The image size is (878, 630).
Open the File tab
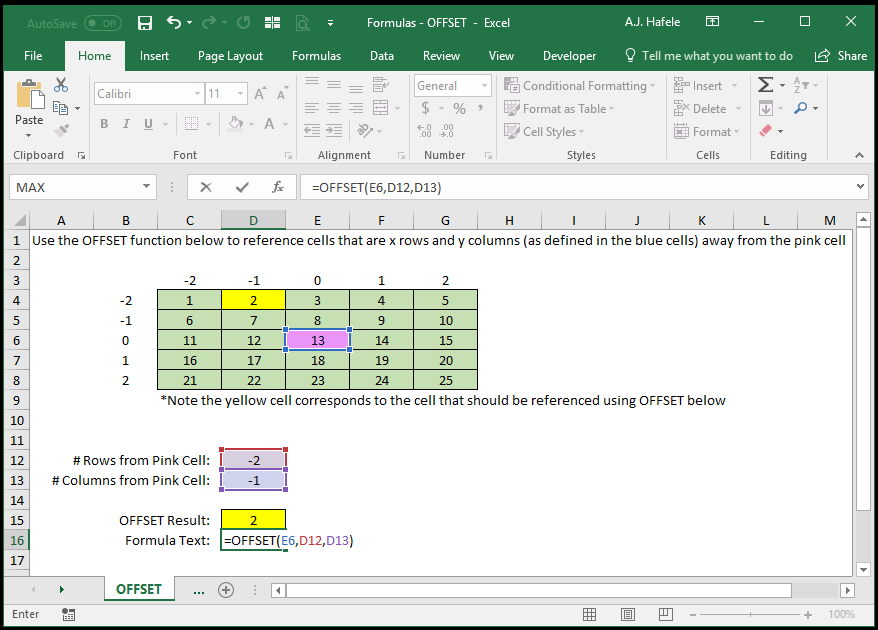(x=33, y=55)
